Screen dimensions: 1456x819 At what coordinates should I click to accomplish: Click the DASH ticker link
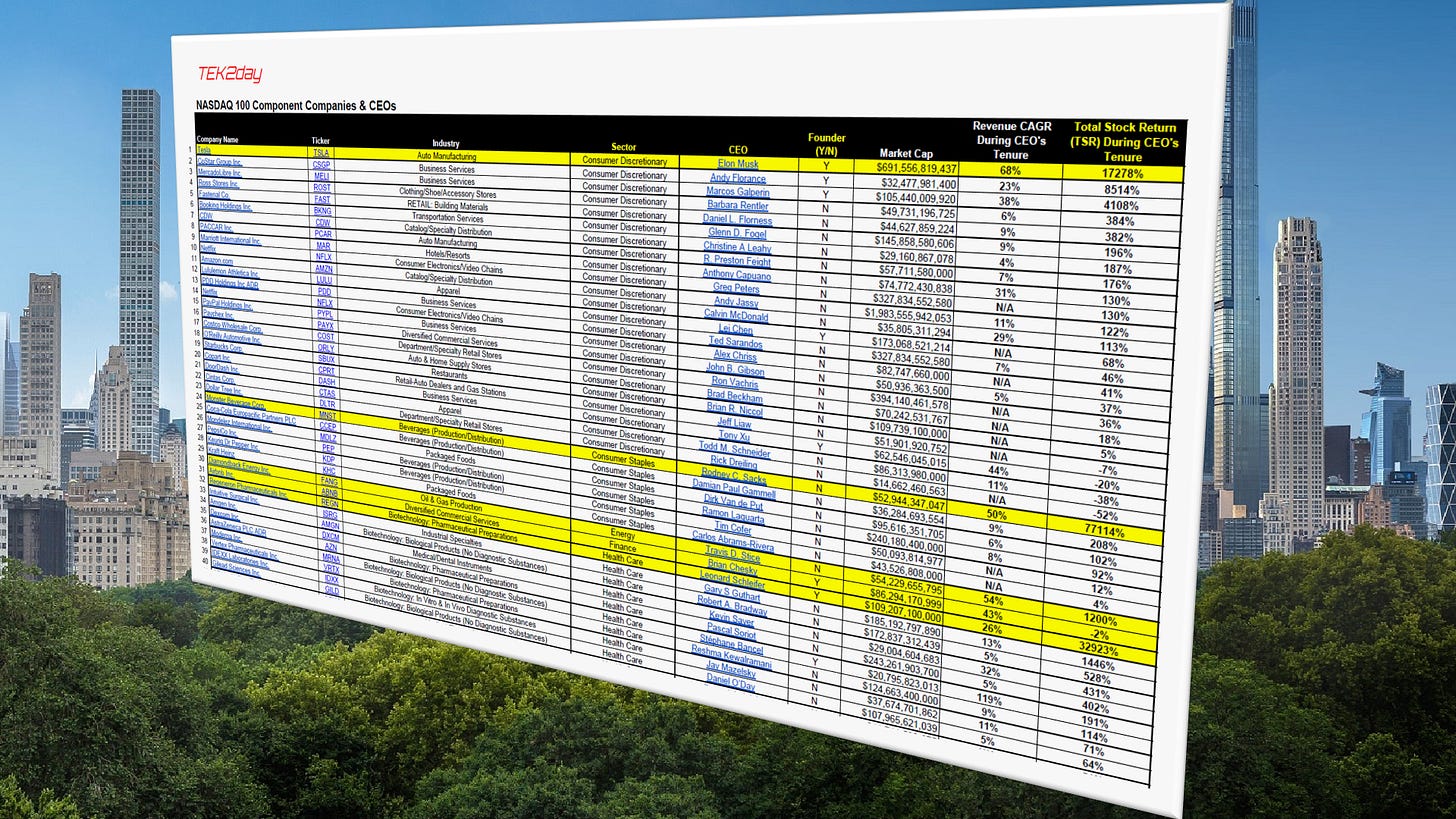(x=327, y=381)
